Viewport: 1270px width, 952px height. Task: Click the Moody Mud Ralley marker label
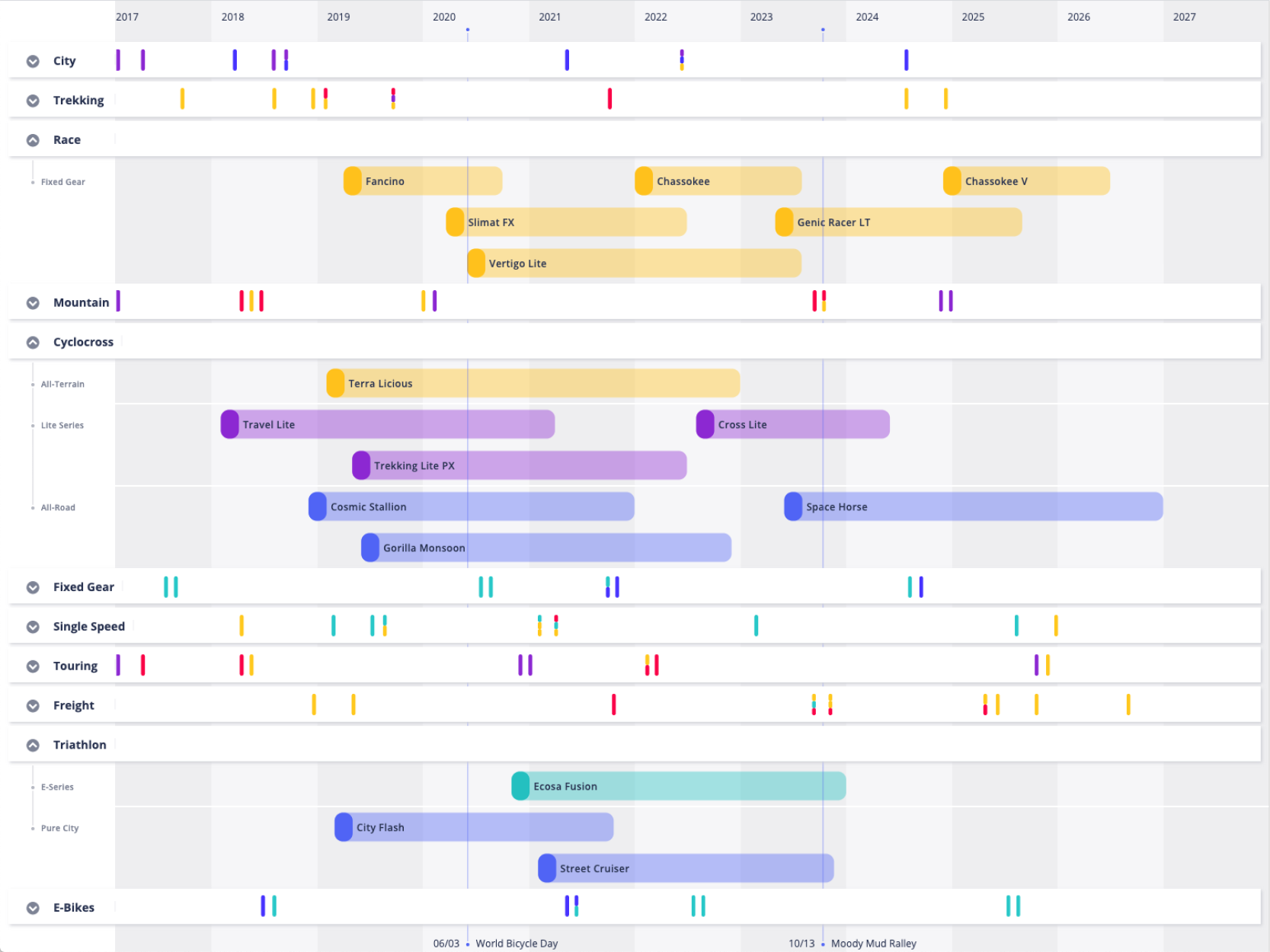click(x=873, y=944)
